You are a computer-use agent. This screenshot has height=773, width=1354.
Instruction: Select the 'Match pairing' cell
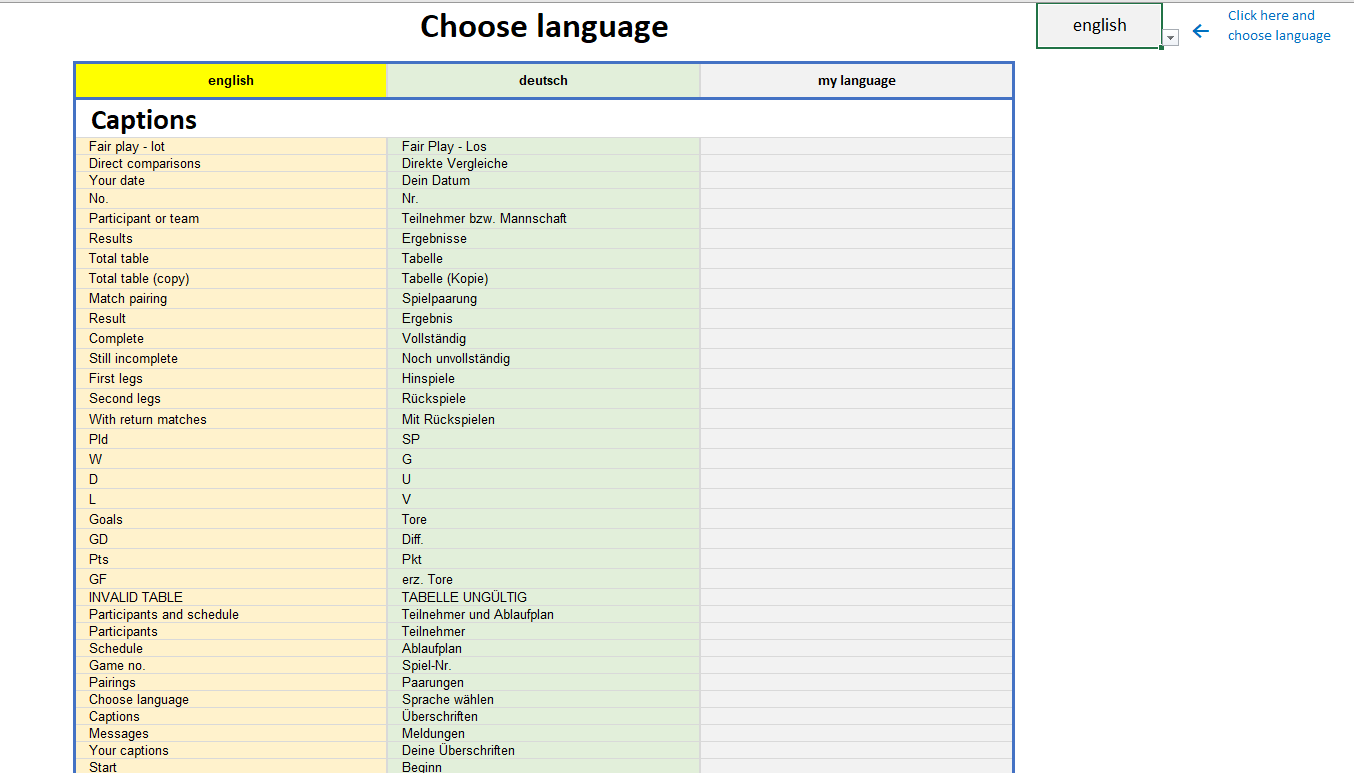click(x=231, y=298)
